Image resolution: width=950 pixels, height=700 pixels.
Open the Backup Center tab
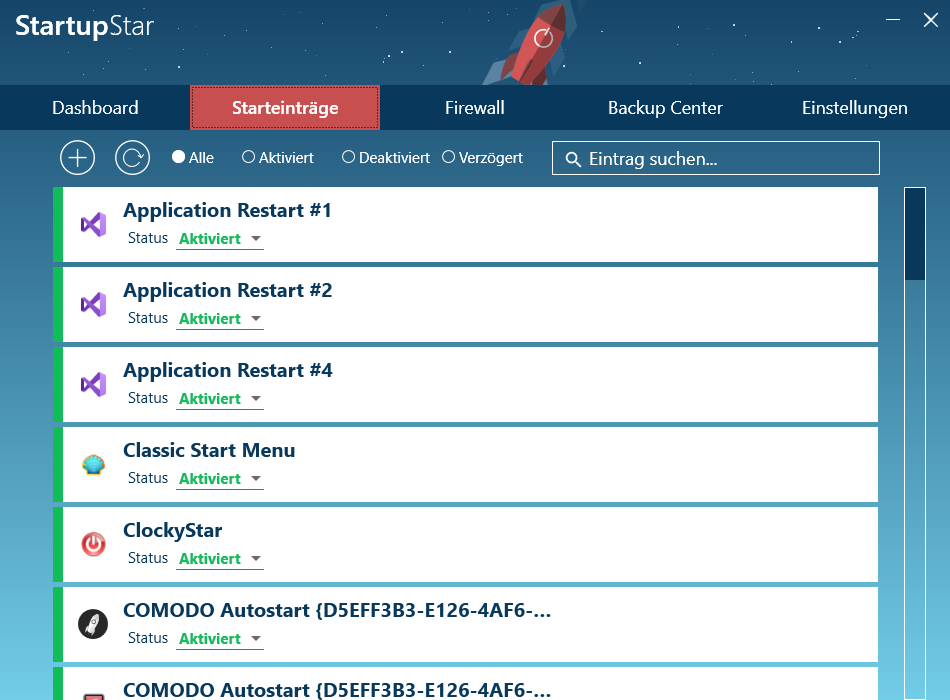pyautogui.click(x=665, y=108)
